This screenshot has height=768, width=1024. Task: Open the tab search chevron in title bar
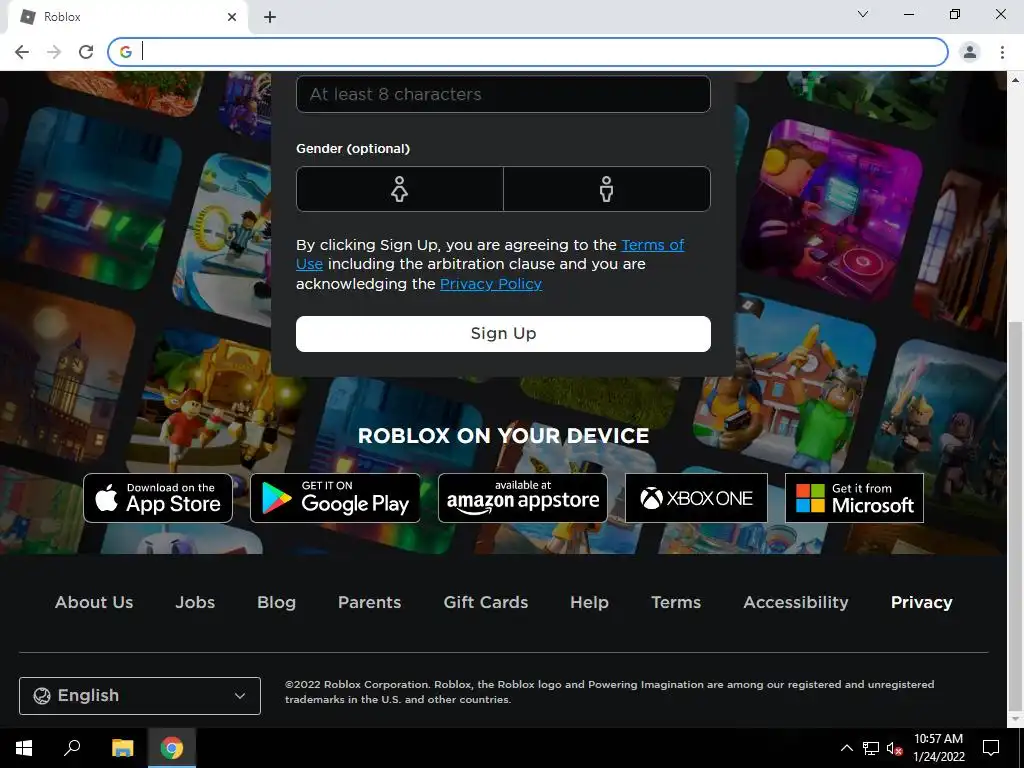click(863, 14)
